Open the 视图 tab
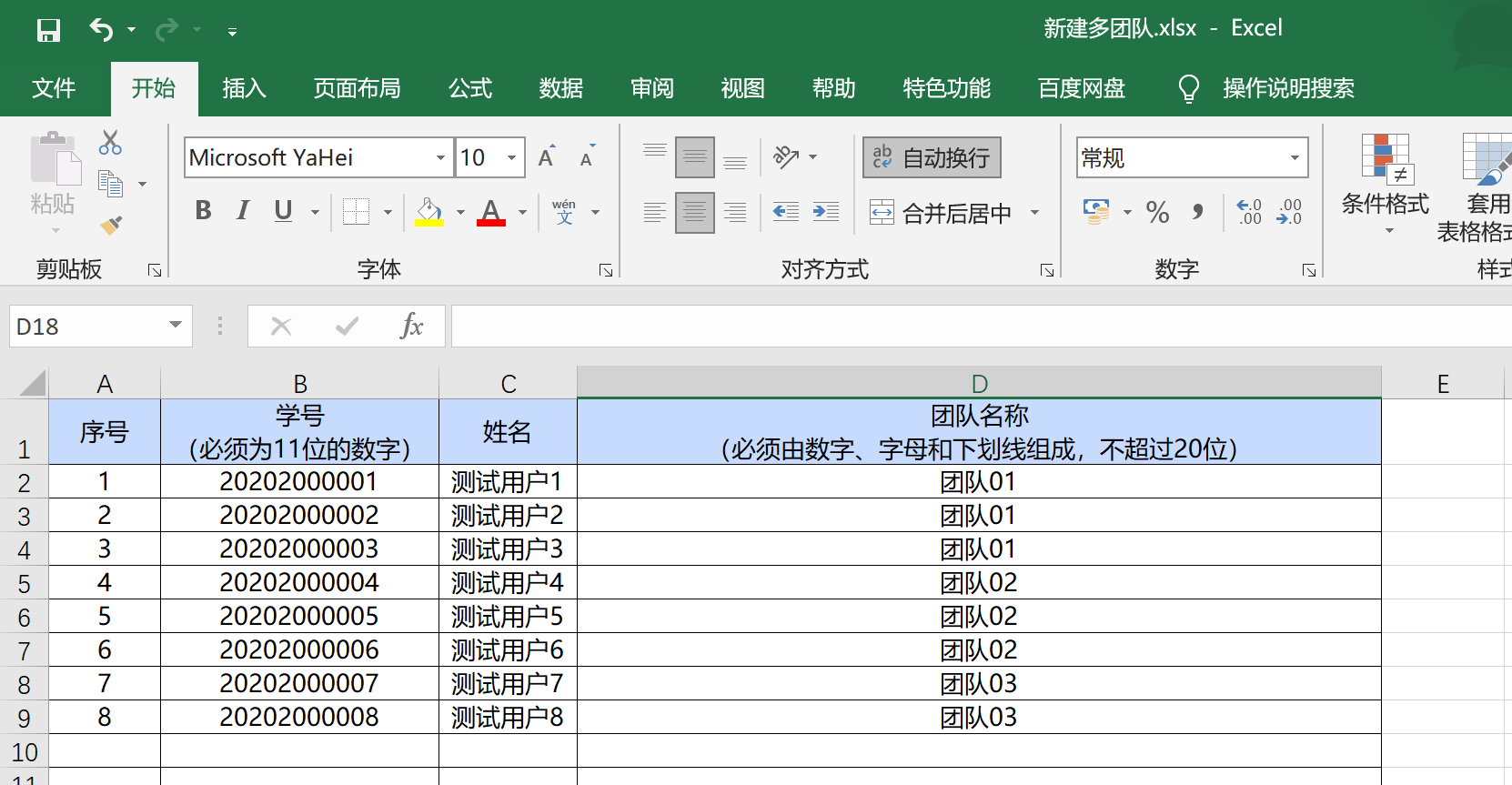 (x=743, y=88)
